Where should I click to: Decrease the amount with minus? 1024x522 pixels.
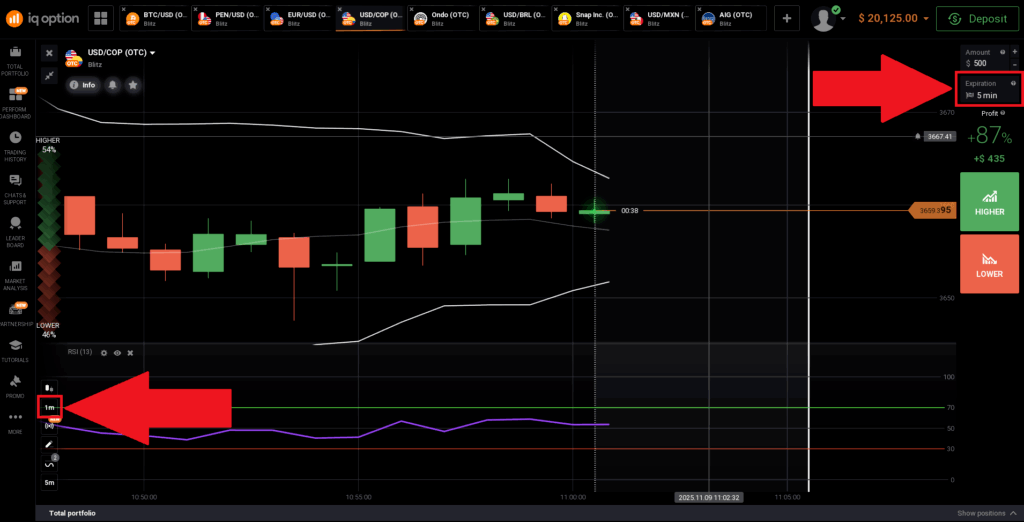click(x=1014, y=64)
